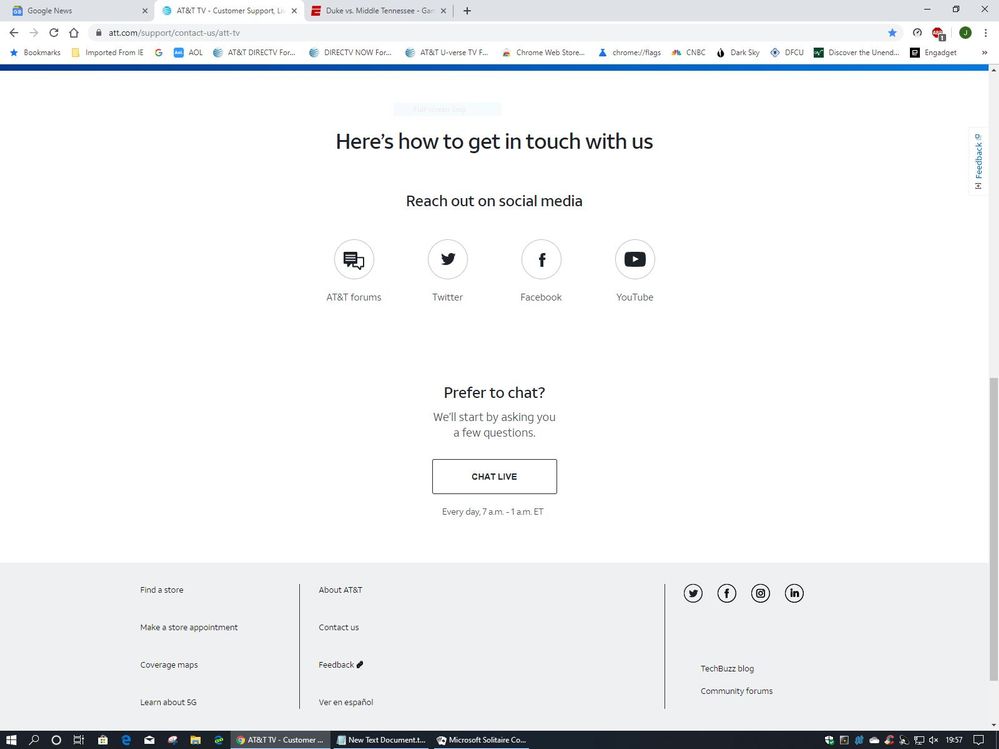Click the vertical page scrollbar thumb

coord(993,529)
